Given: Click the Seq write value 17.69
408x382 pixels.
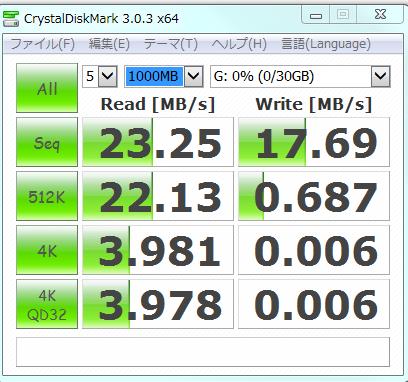Looking at the screenshot, I should pos(314,142).
